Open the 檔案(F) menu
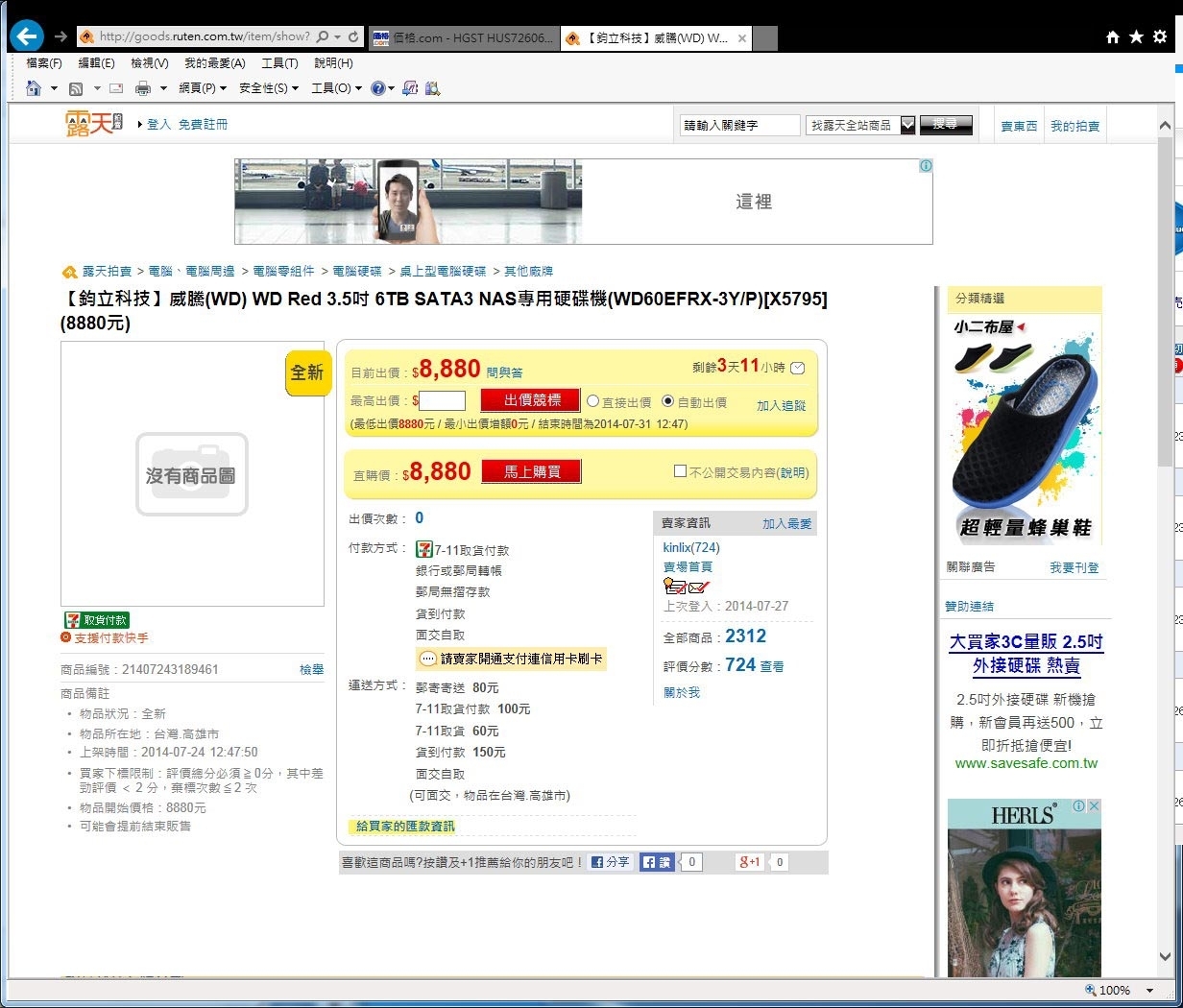Image resolution: width=1183 pixels, height=1008 pixels. pos(44,63)
